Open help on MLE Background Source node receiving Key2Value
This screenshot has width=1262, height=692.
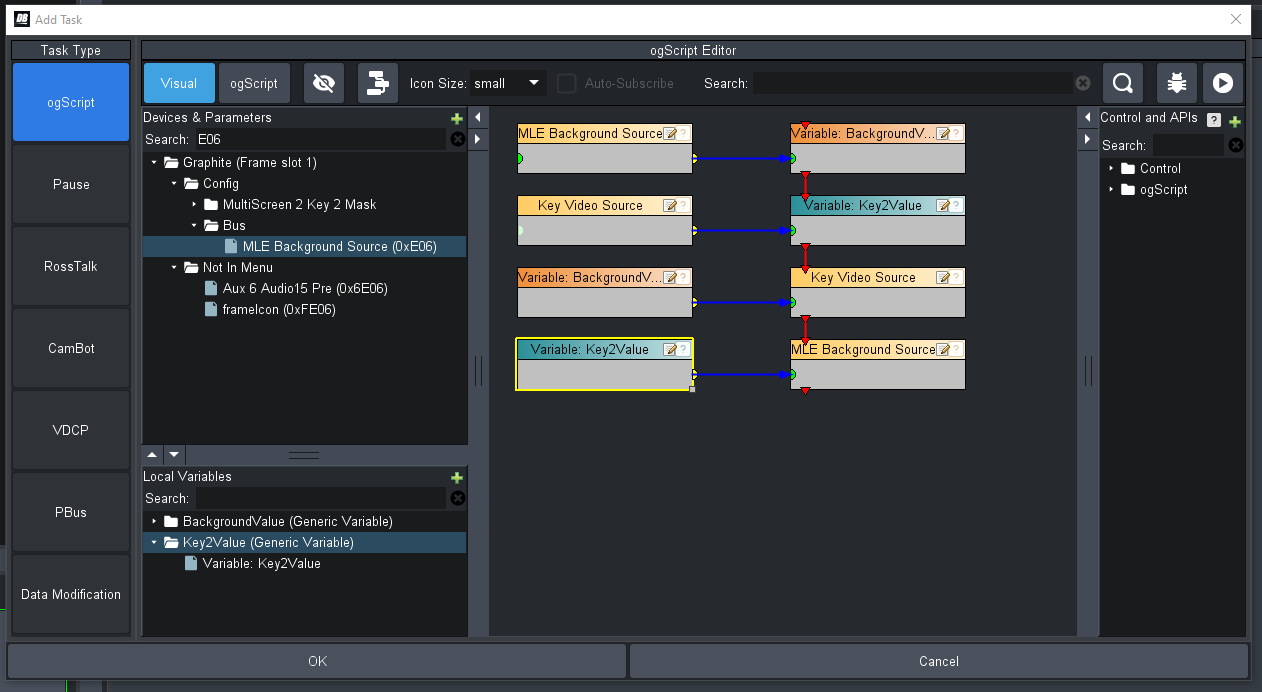[x=956, y=350]
